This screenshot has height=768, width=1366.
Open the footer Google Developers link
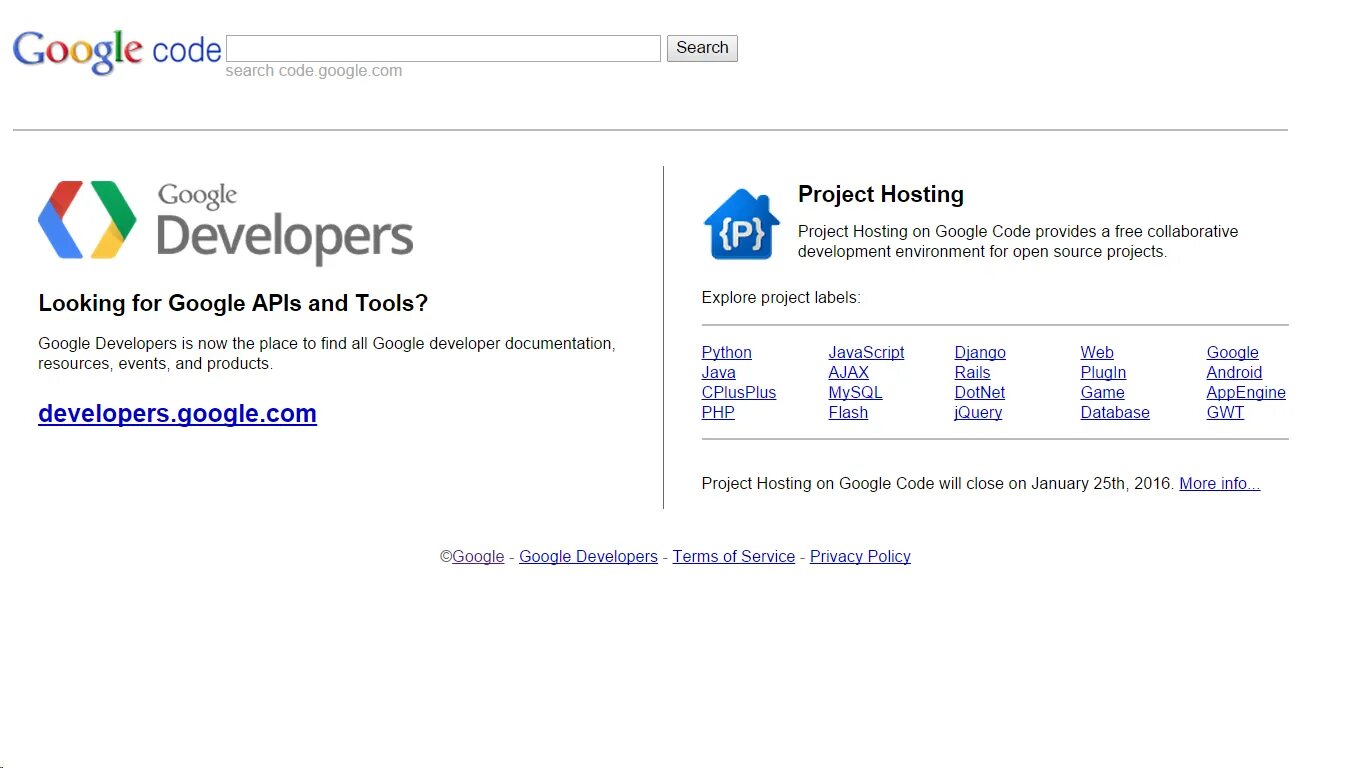pyautogui.click(x=588, y=556)
